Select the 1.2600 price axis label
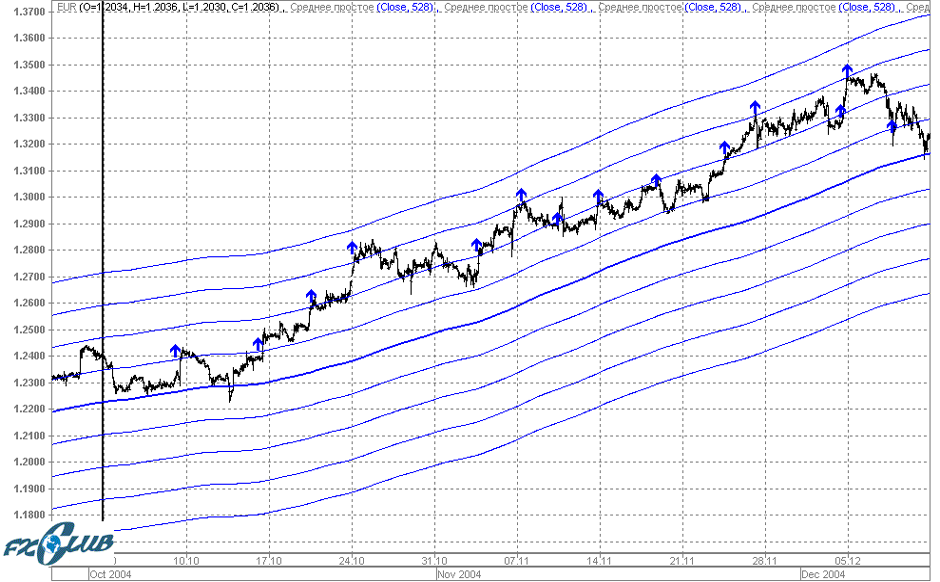Viewport: 940px width, 582px height. (29, 303)
